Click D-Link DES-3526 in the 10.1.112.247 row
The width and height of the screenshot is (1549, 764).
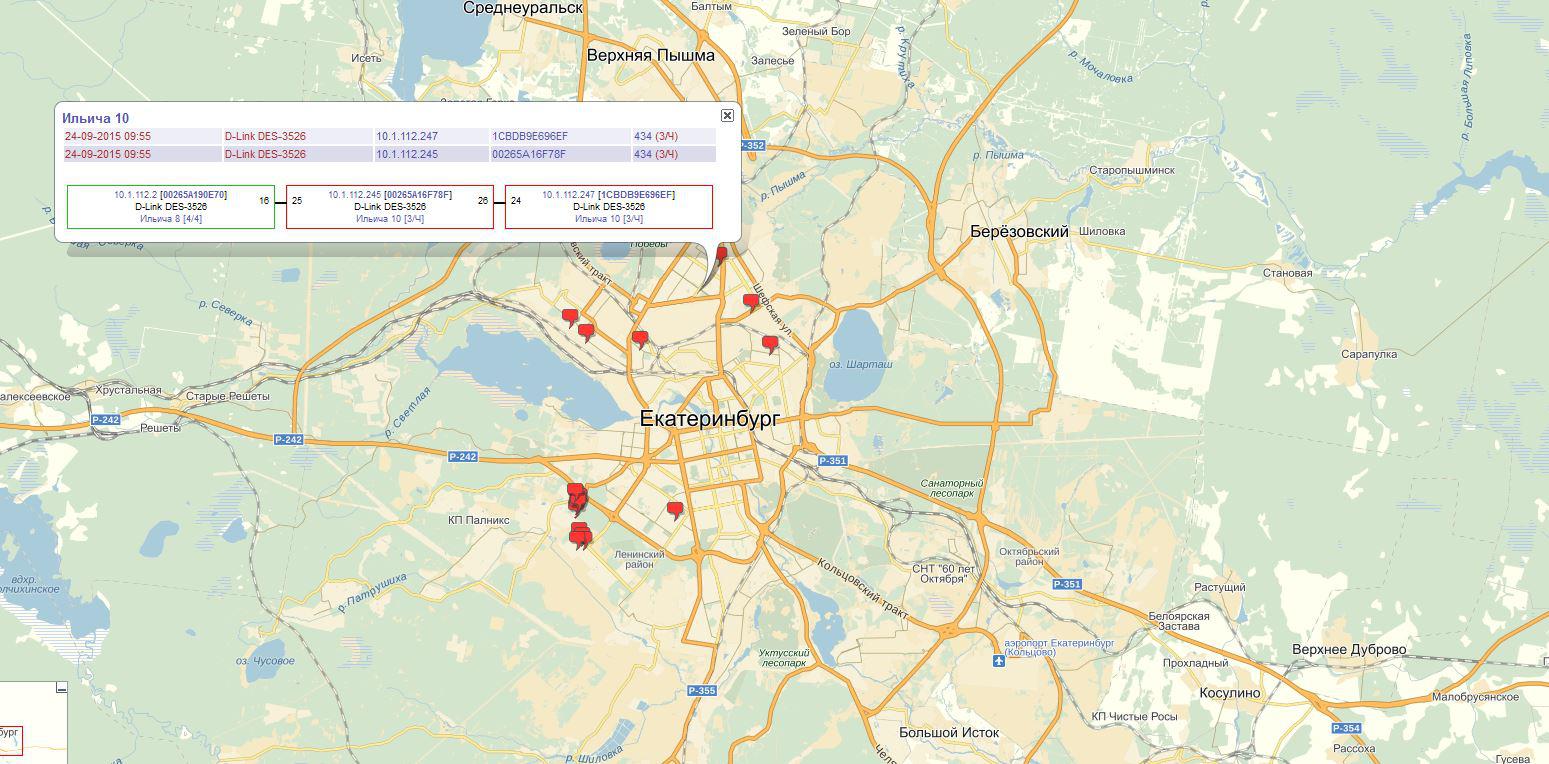point(265,136)
